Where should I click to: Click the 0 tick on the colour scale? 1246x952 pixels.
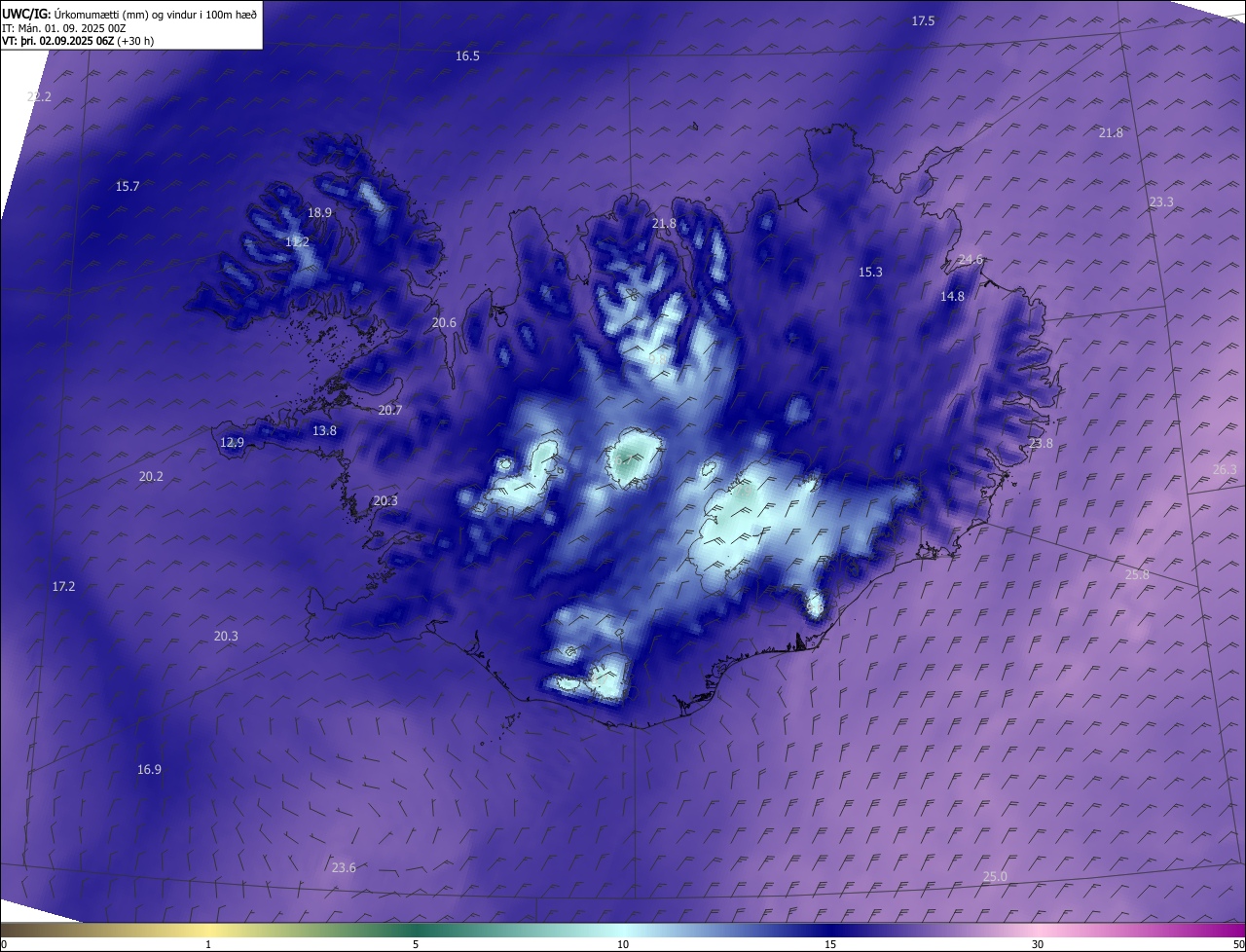click(4, 945)
